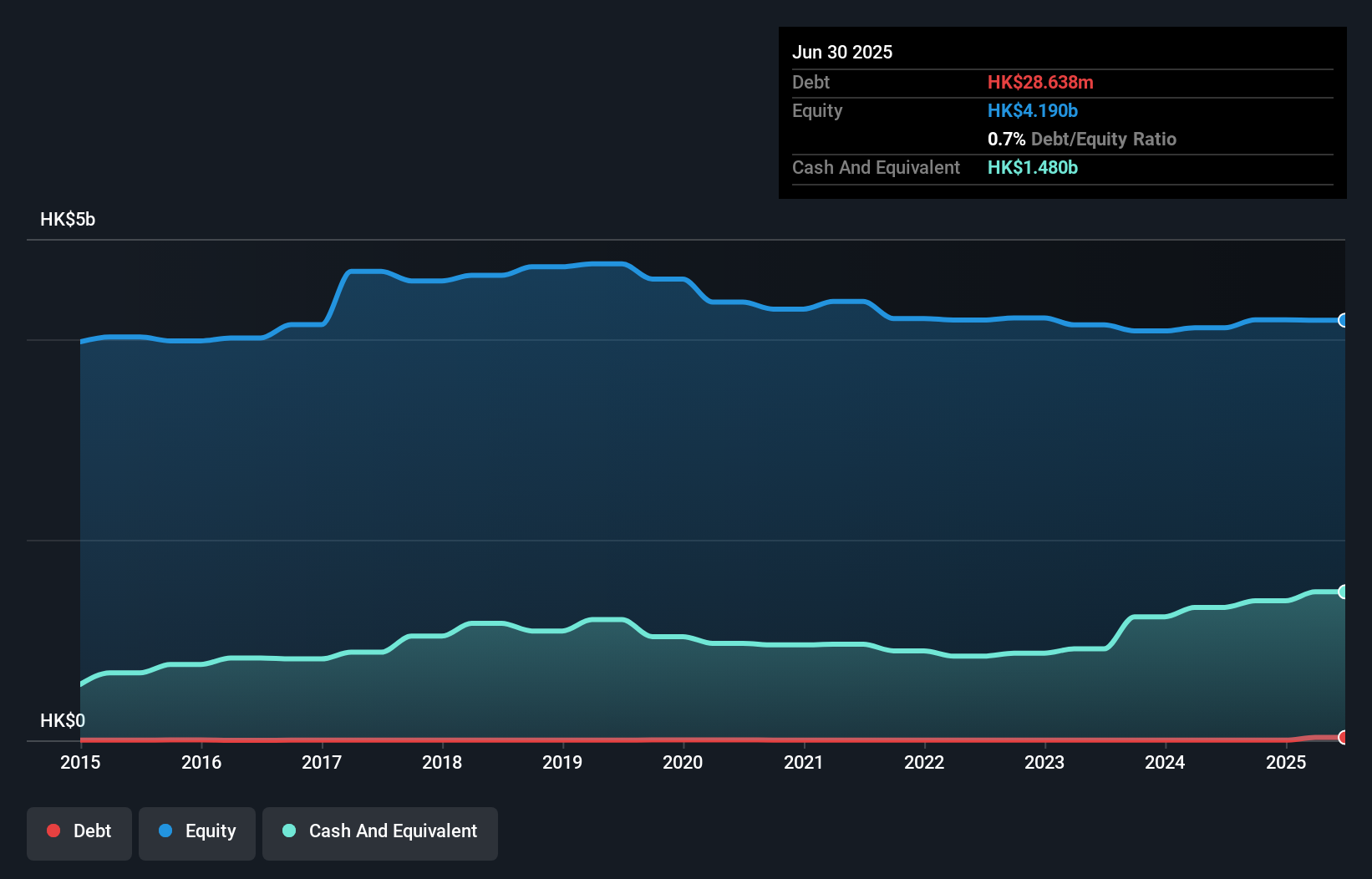Image resolution: width=1372 pixels, height=879 pixels.
Task: Select 2022 on the time axis
Action: click(x=924, y=762)
